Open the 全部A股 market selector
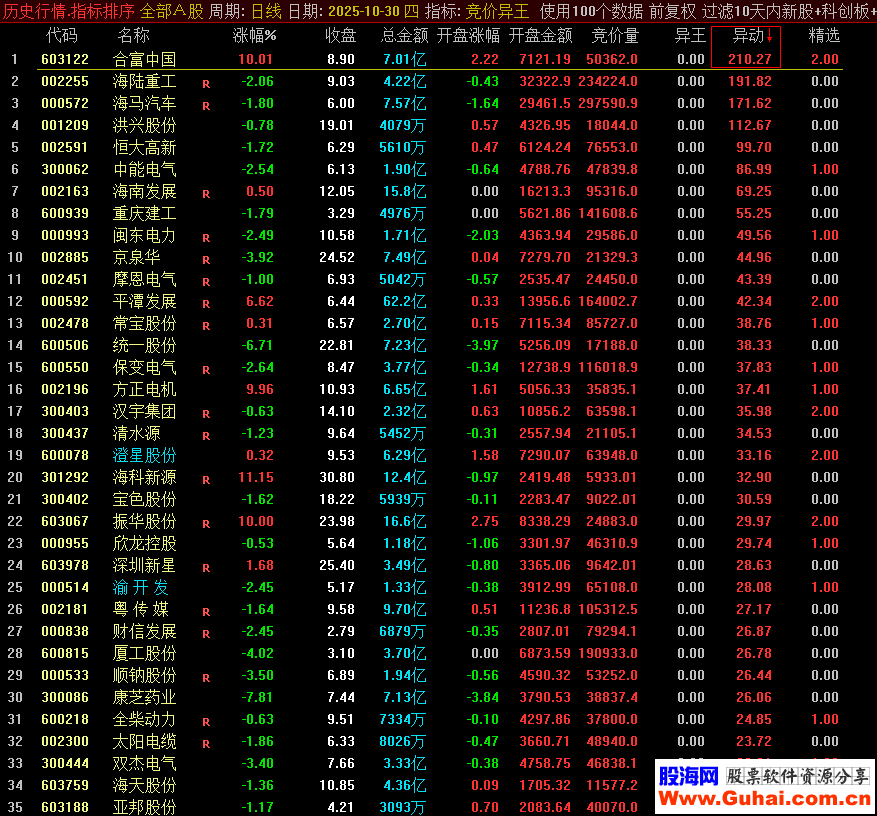The image size is (877, 816). pyautogui.click(x=171, y=11)
